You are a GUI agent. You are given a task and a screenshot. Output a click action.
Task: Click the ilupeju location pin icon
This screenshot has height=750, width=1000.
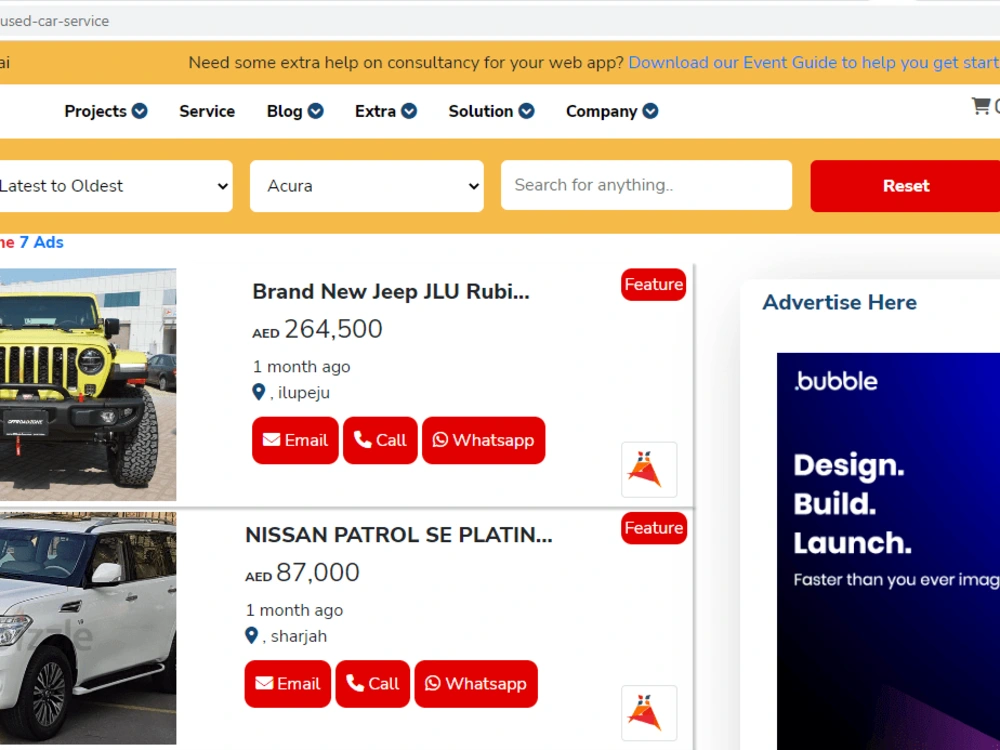tap(258, 392)
